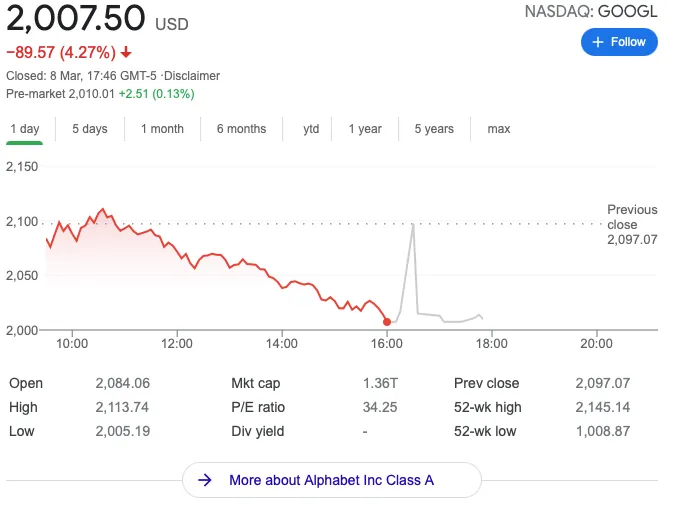The height and width of the screenshot is (510, 684).
Task: Click the Mkt cap value 1.36T
Action: coord(379,383)
